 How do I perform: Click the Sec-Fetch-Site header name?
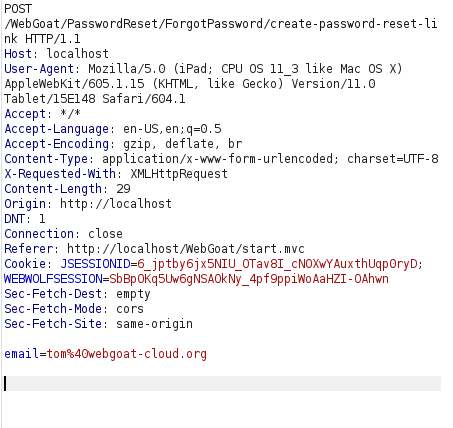[53, 324]
